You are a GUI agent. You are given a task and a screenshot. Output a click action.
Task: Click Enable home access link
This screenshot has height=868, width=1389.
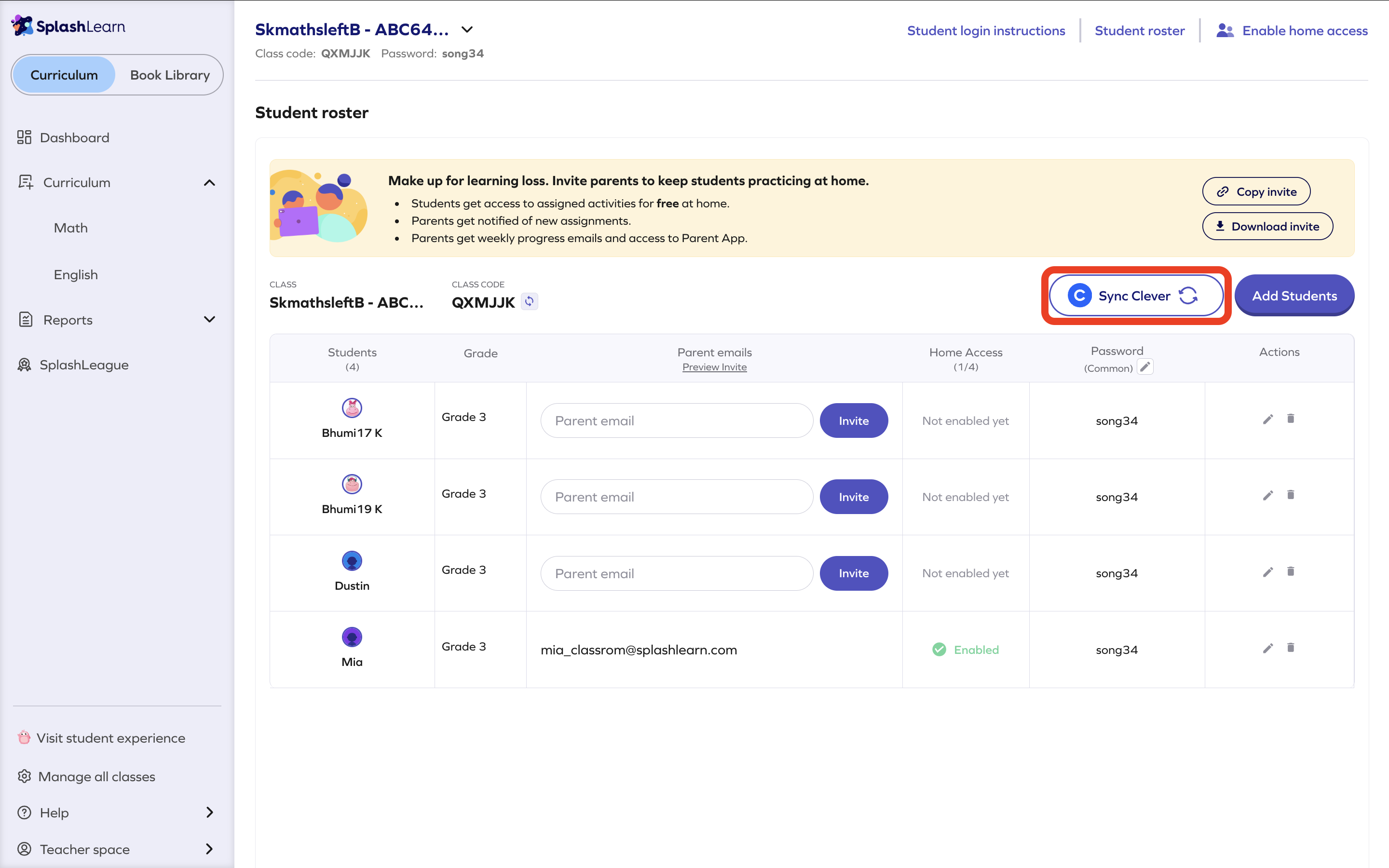(x=1305, y=30)
